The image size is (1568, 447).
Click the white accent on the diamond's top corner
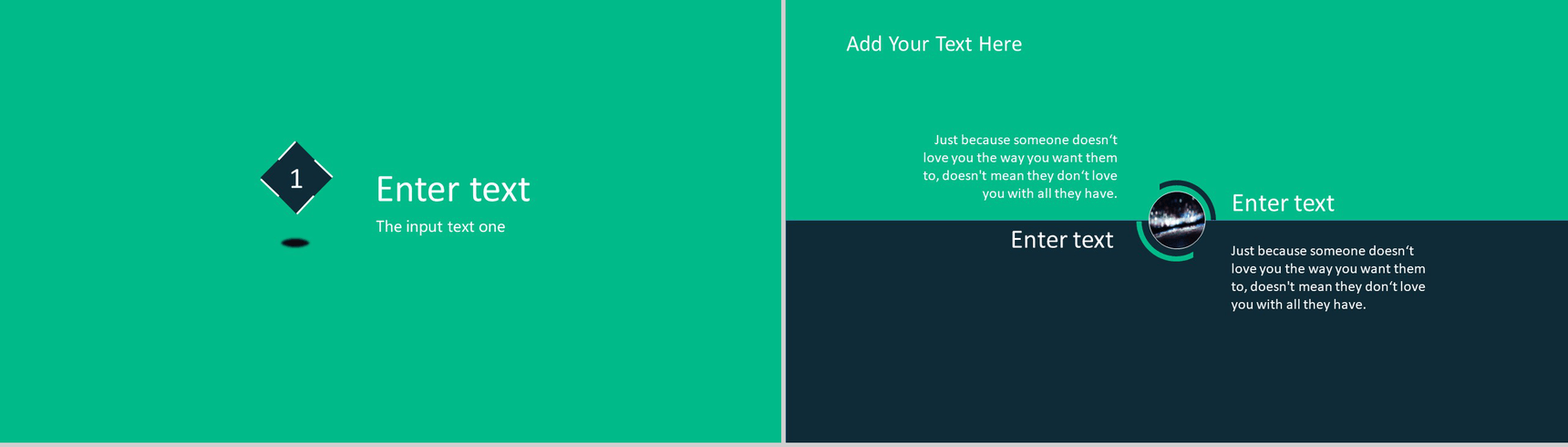point(295,145)
